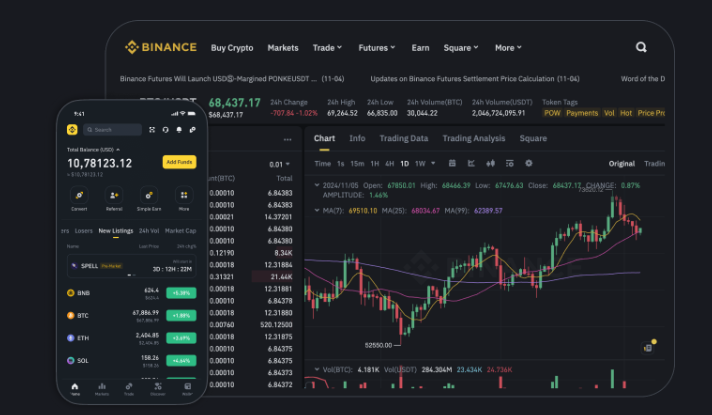Switch to Original chart view
Image resolution: width=712 pixels, height=415 pixels.
622,163
